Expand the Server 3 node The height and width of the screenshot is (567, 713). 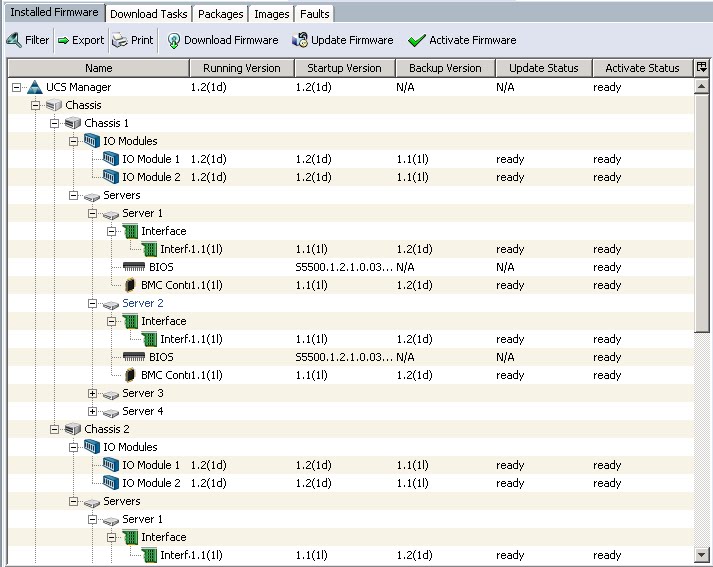[x=92, y=393]
